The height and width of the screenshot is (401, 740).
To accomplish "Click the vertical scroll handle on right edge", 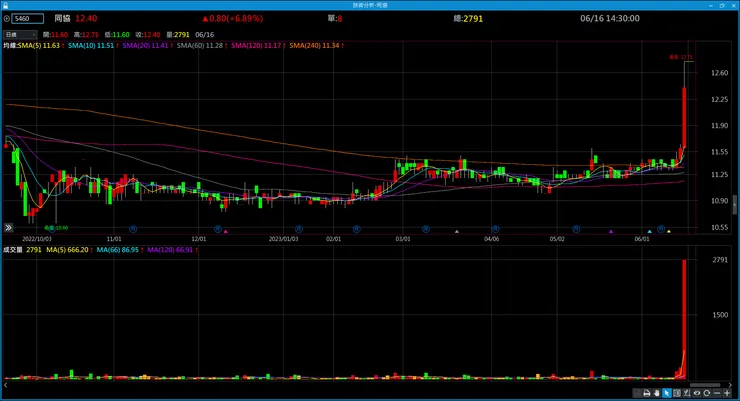I will (x=734, y=205).
